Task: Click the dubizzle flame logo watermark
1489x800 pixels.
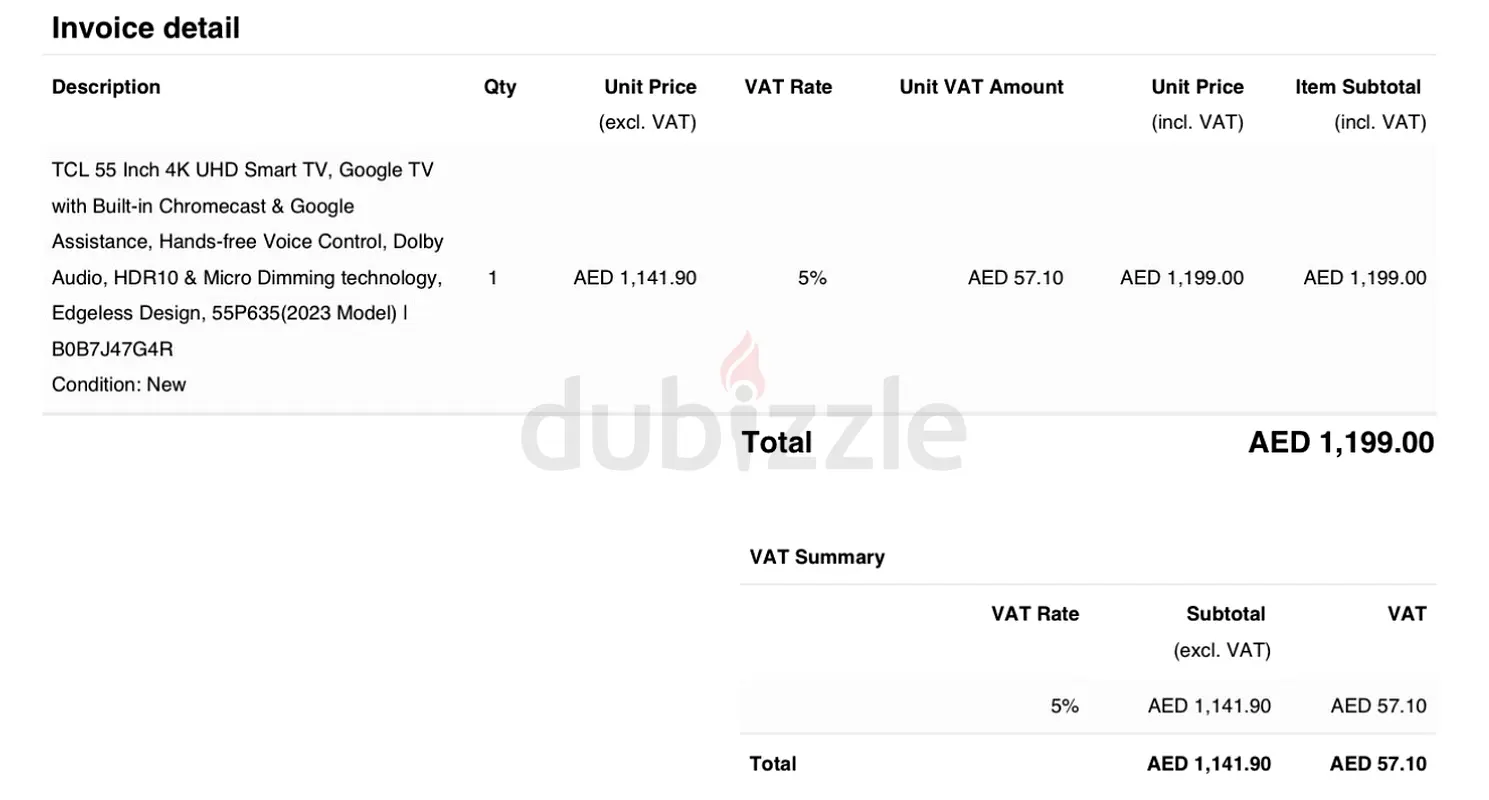Action: coord(742,364)
